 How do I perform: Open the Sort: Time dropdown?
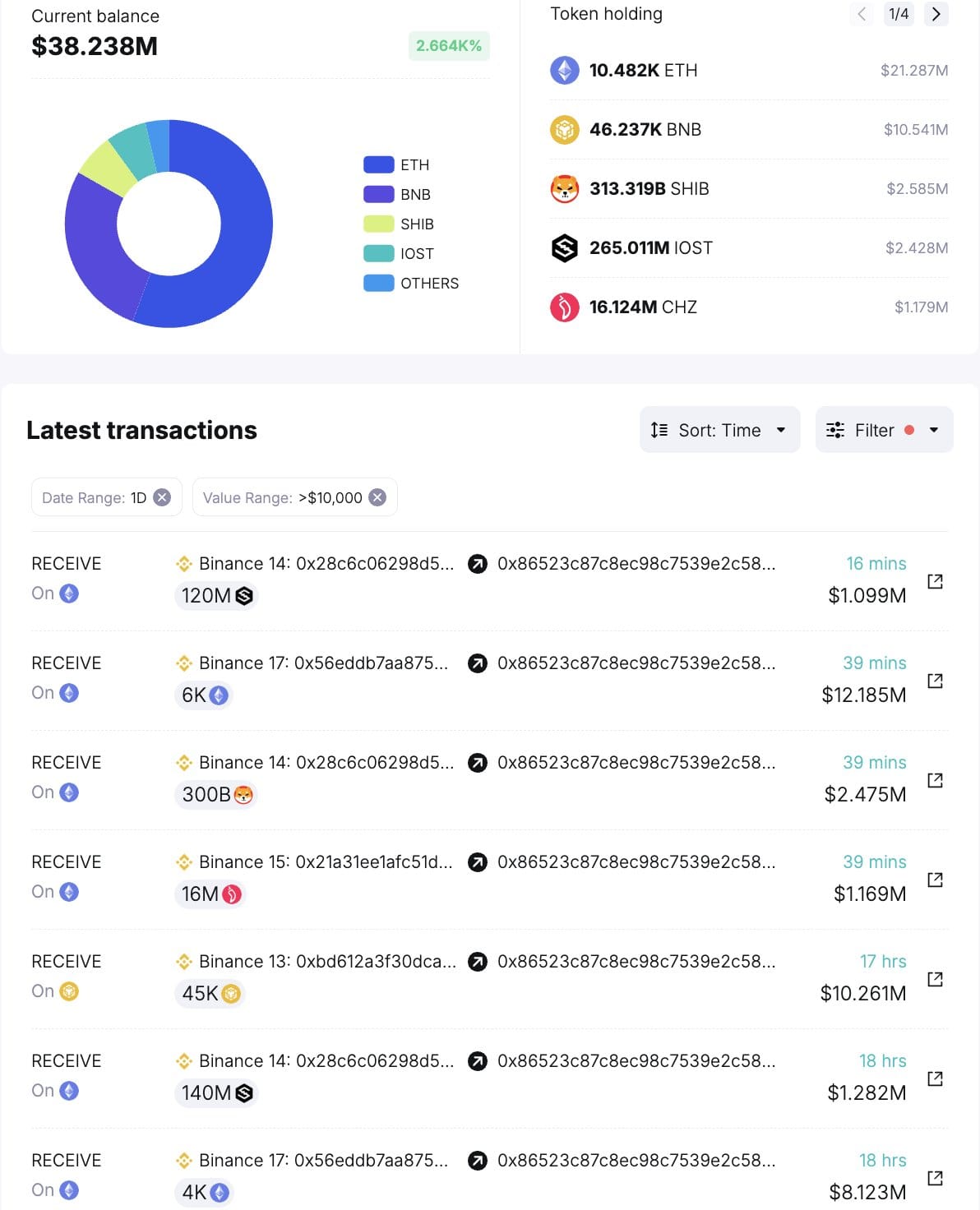tap(719, 430)
